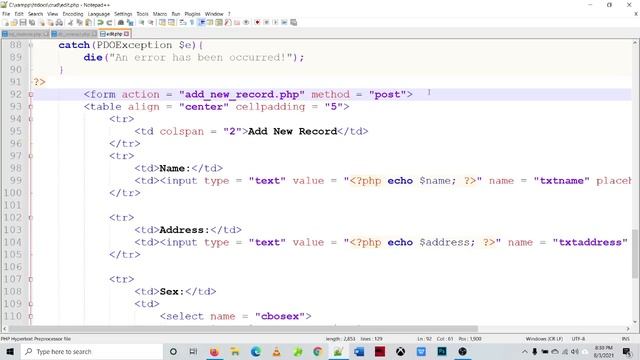Click the Save Recorded Macro icon
Screen dimensions: 640x360
click(293, 22)
